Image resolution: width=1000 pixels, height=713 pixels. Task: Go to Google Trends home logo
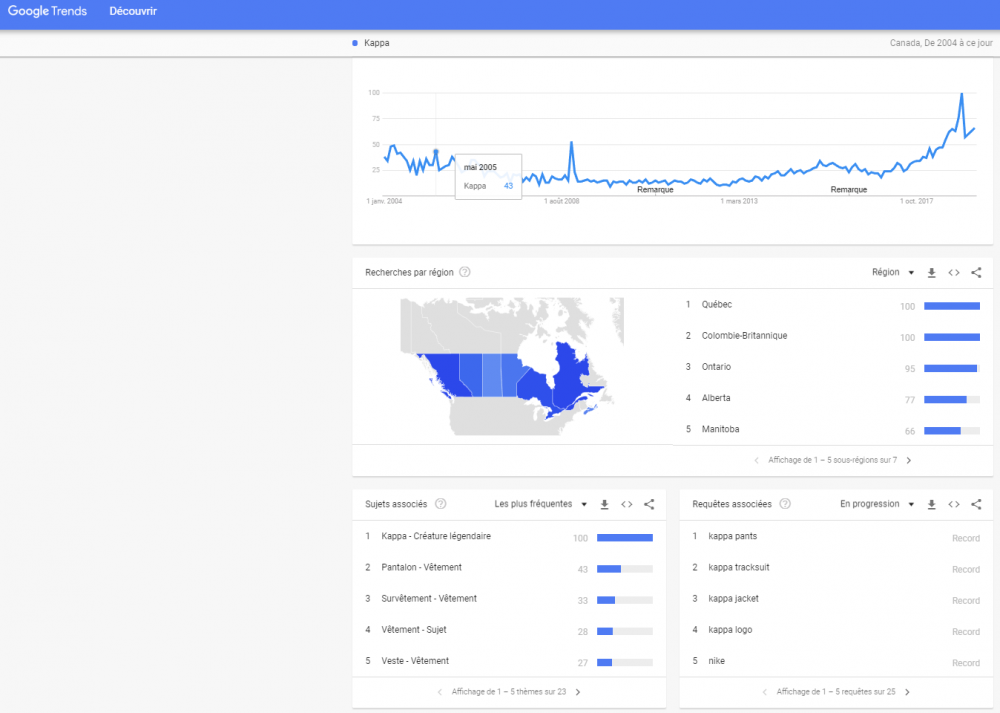47,12
